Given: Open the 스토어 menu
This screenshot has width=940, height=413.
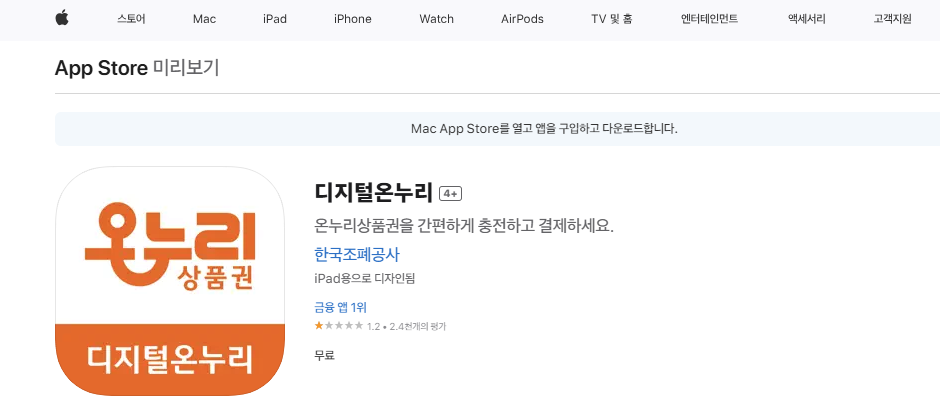Looking at the screenshot, I should pyautogui.click(x=131, y=19).
